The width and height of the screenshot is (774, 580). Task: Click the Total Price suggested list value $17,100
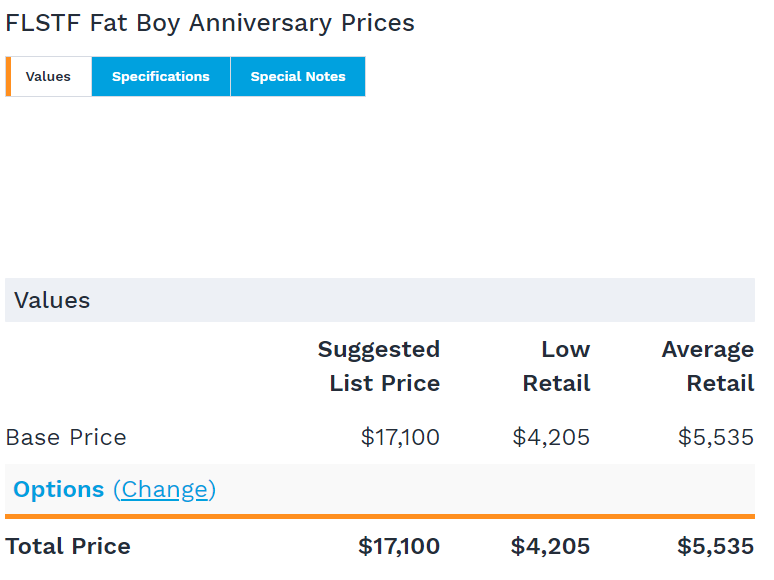click(x=399, y=546)
